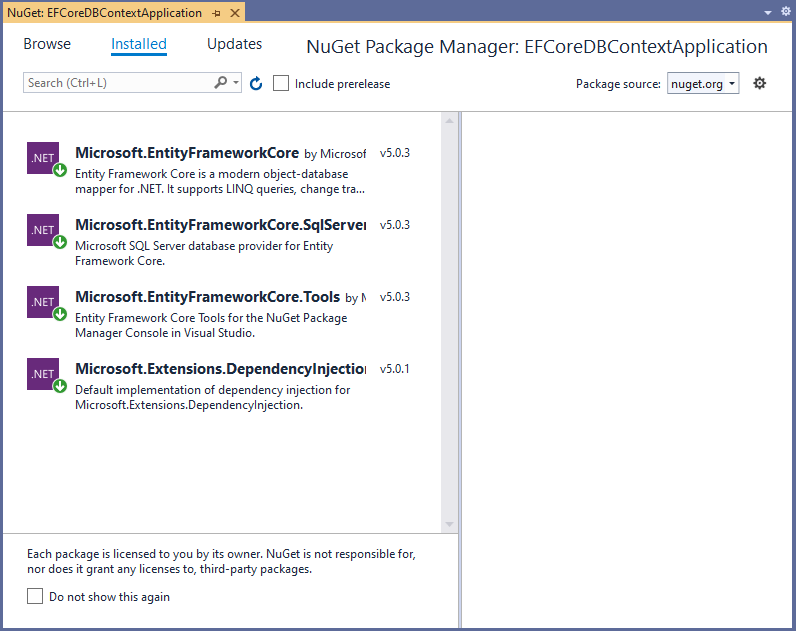Close the NuGet EFCoreDBContextApplication tab
796x631 pixels.
coord(235,13)
